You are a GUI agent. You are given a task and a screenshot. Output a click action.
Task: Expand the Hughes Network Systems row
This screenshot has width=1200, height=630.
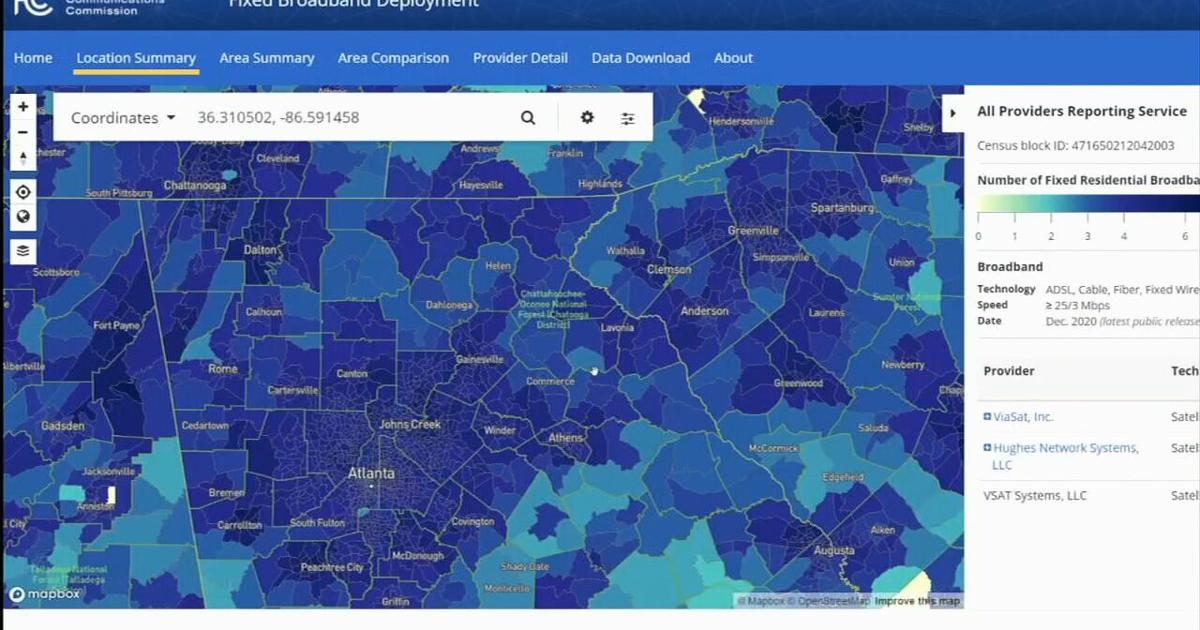987,448
